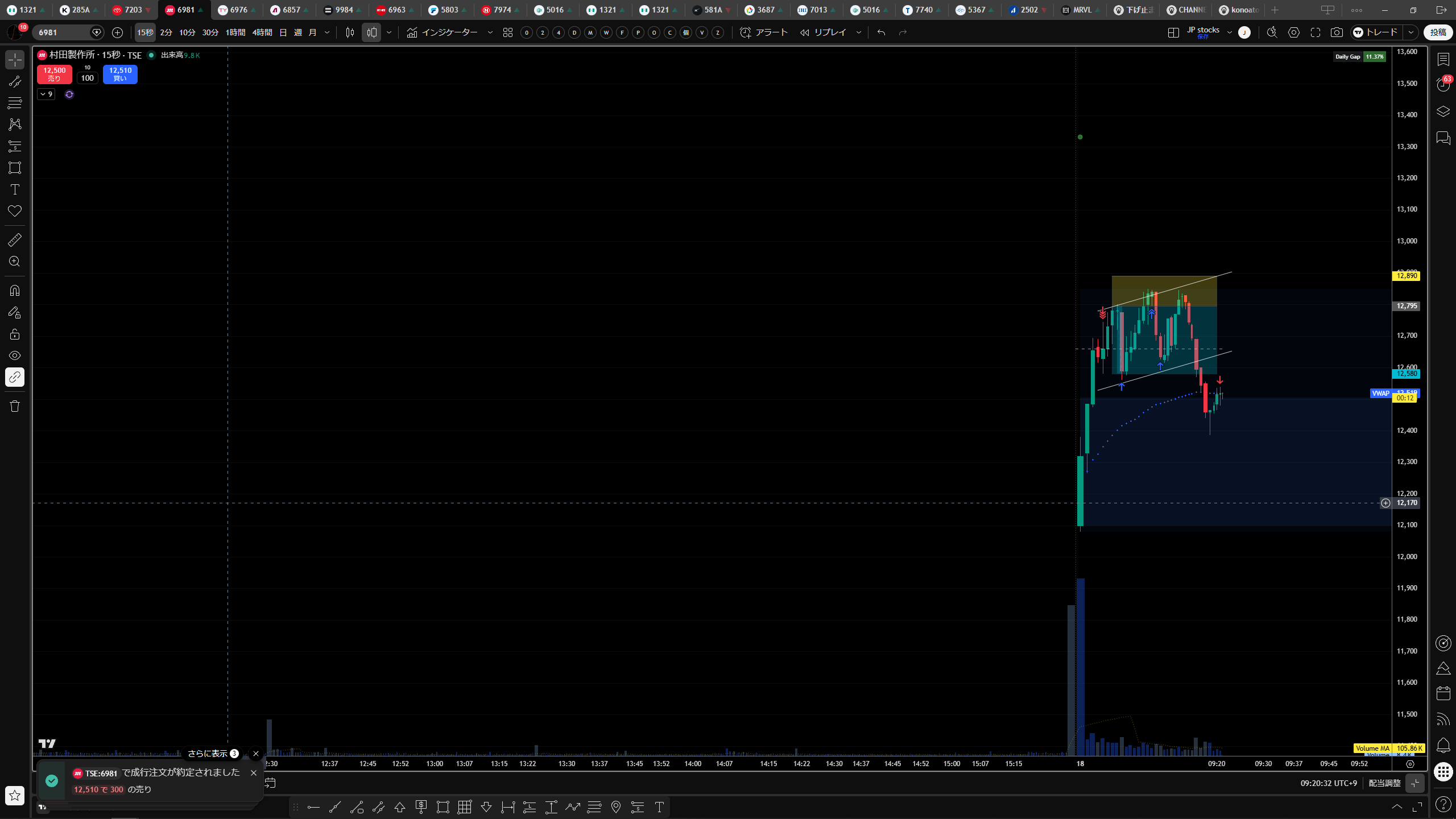Open the indicator templates grid icon
The height and width of the screenshot is (819, 1456).
pos(508,33)
